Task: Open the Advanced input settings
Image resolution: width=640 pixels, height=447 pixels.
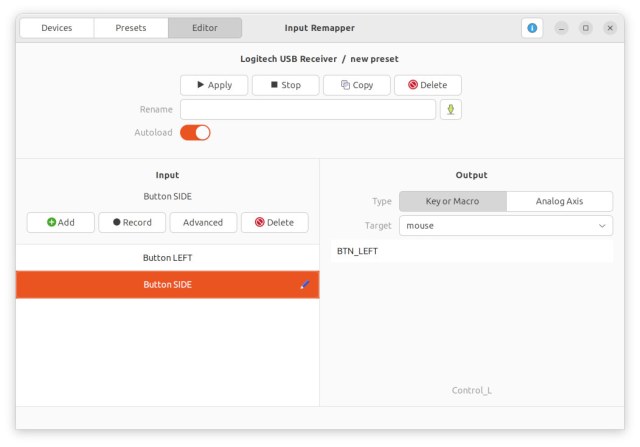Action: (x=203, y=222)
